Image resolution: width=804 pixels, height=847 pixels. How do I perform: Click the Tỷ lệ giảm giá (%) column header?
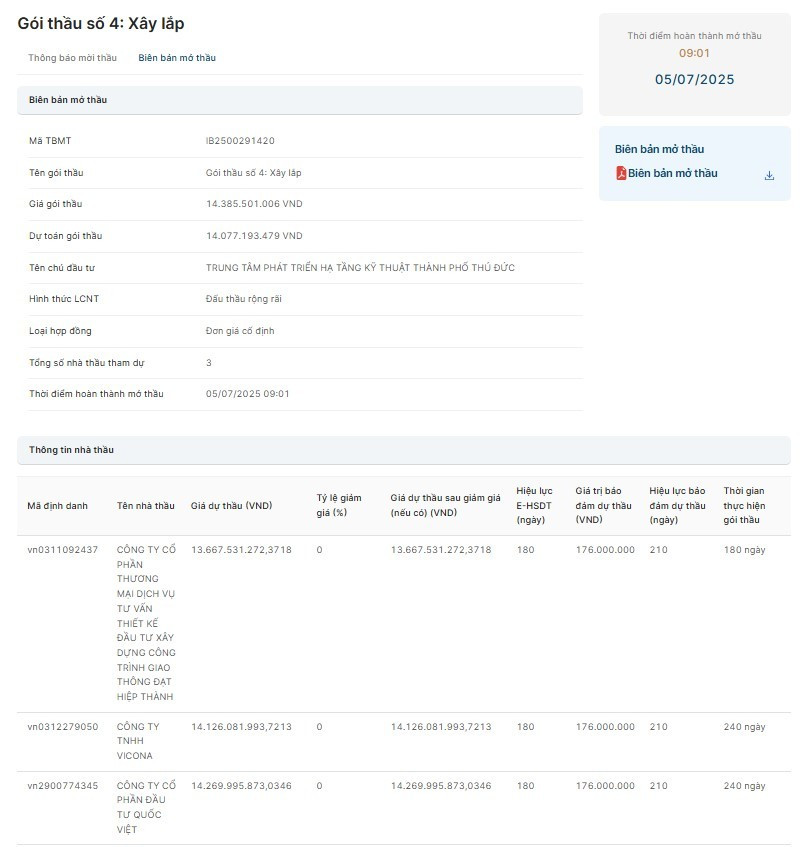[x=339, y=505]
